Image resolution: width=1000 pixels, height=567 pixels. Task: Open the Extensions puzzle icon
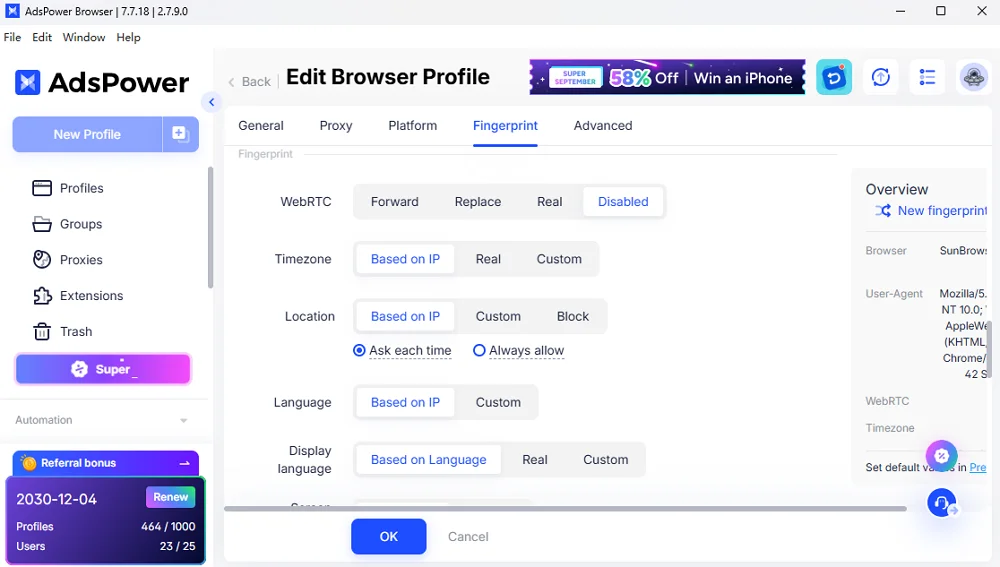42,296
